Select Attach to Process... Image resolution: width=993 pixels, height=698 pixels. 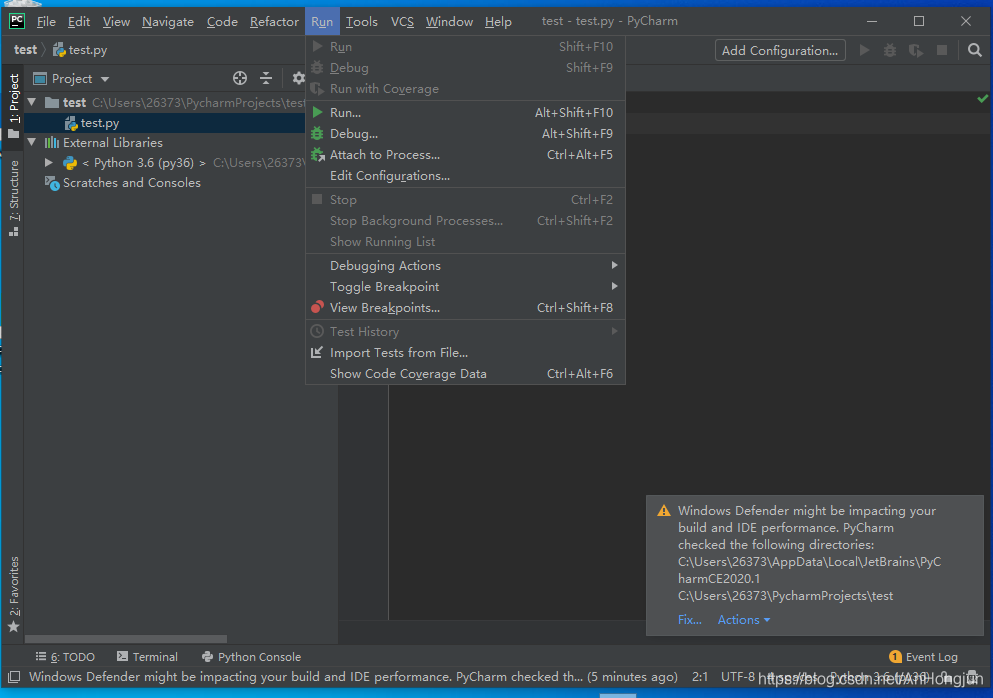(465, 155)
